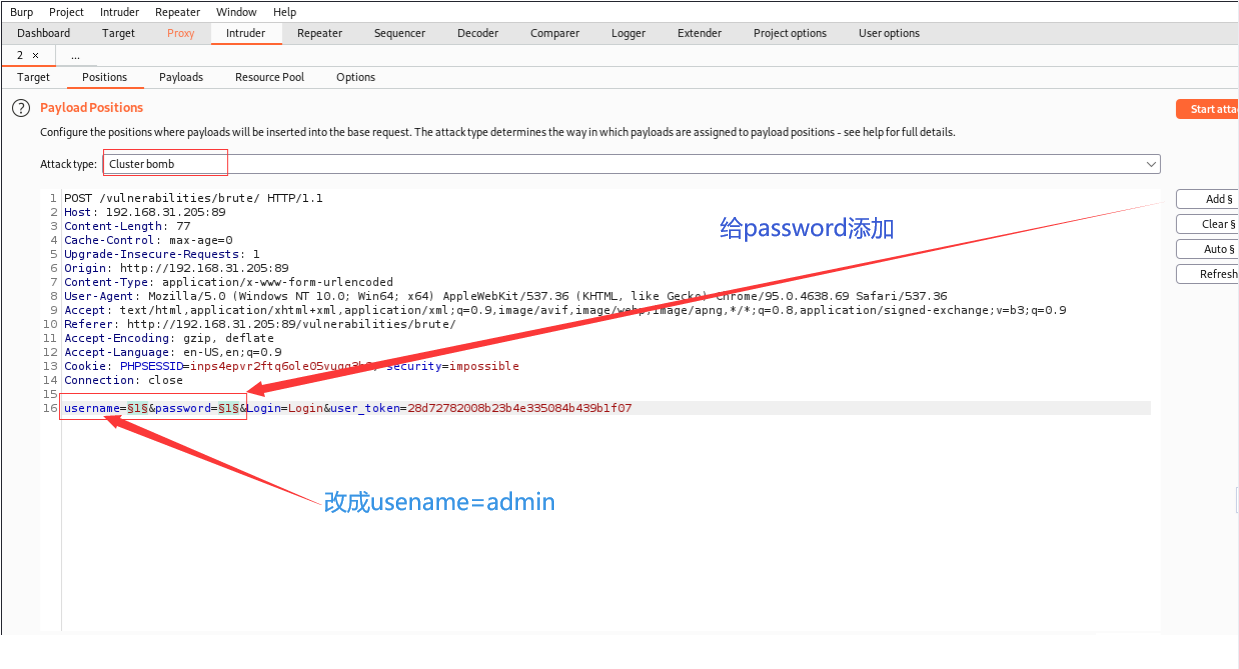
Task: Open the Project menu
Action: [x=66, y=12]
